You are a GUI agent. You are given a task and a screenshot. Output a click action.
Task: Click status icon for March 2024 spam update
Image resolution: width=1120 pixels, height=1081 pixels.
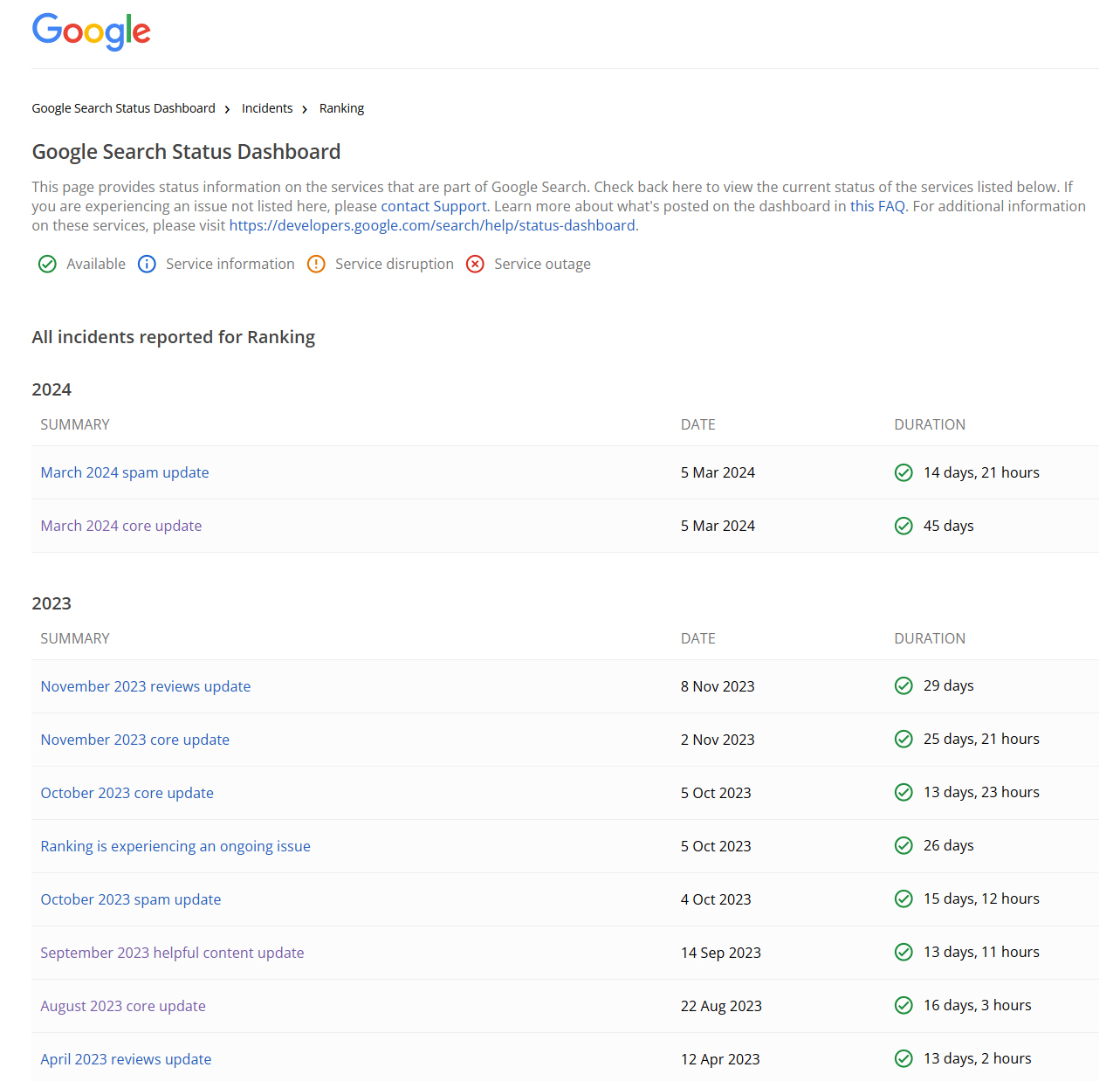(904, 472)
